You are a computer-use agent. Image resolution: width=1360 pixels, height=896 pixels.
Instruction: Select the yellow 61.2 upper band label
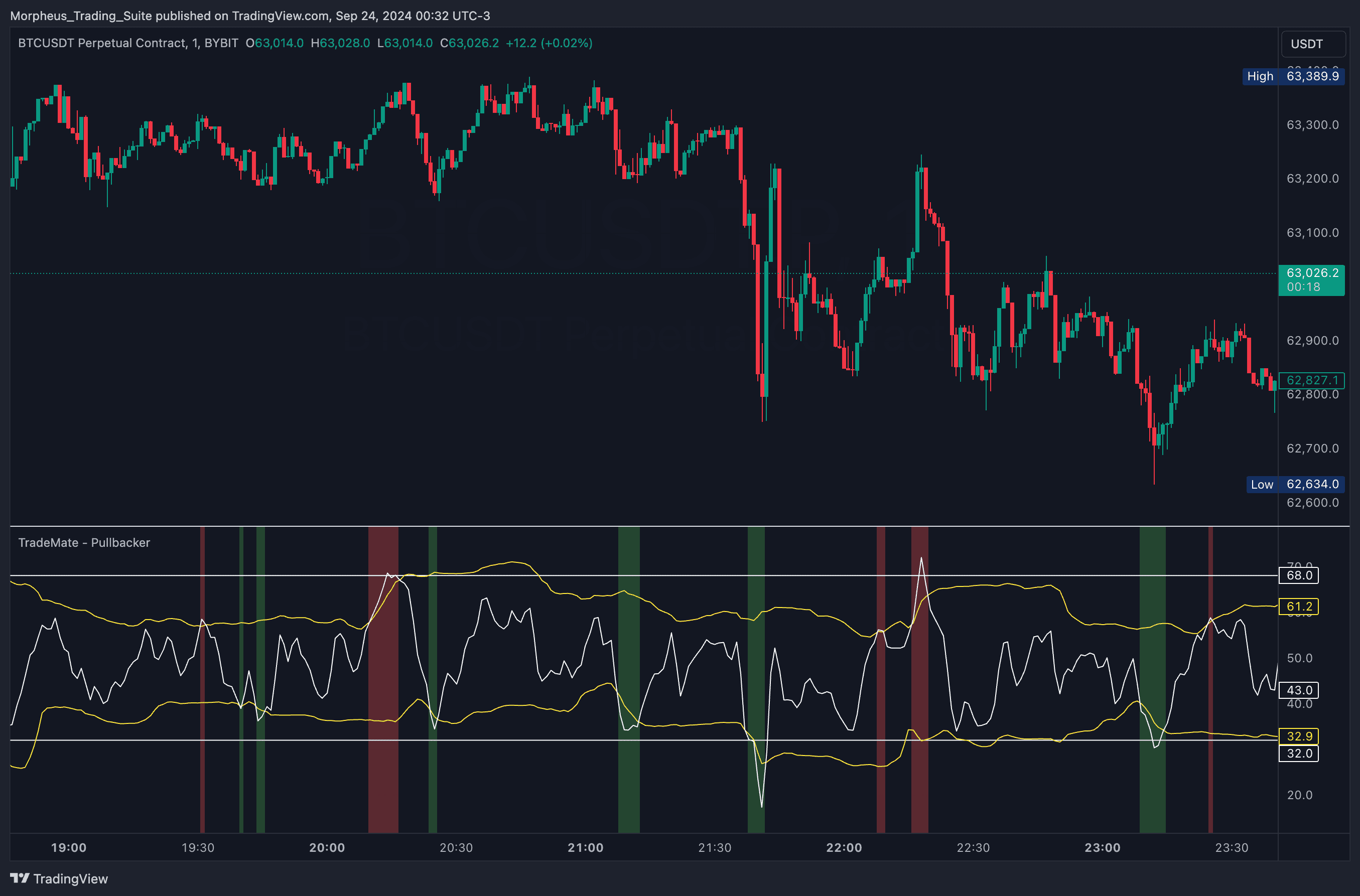click(x=1298, y=607)
